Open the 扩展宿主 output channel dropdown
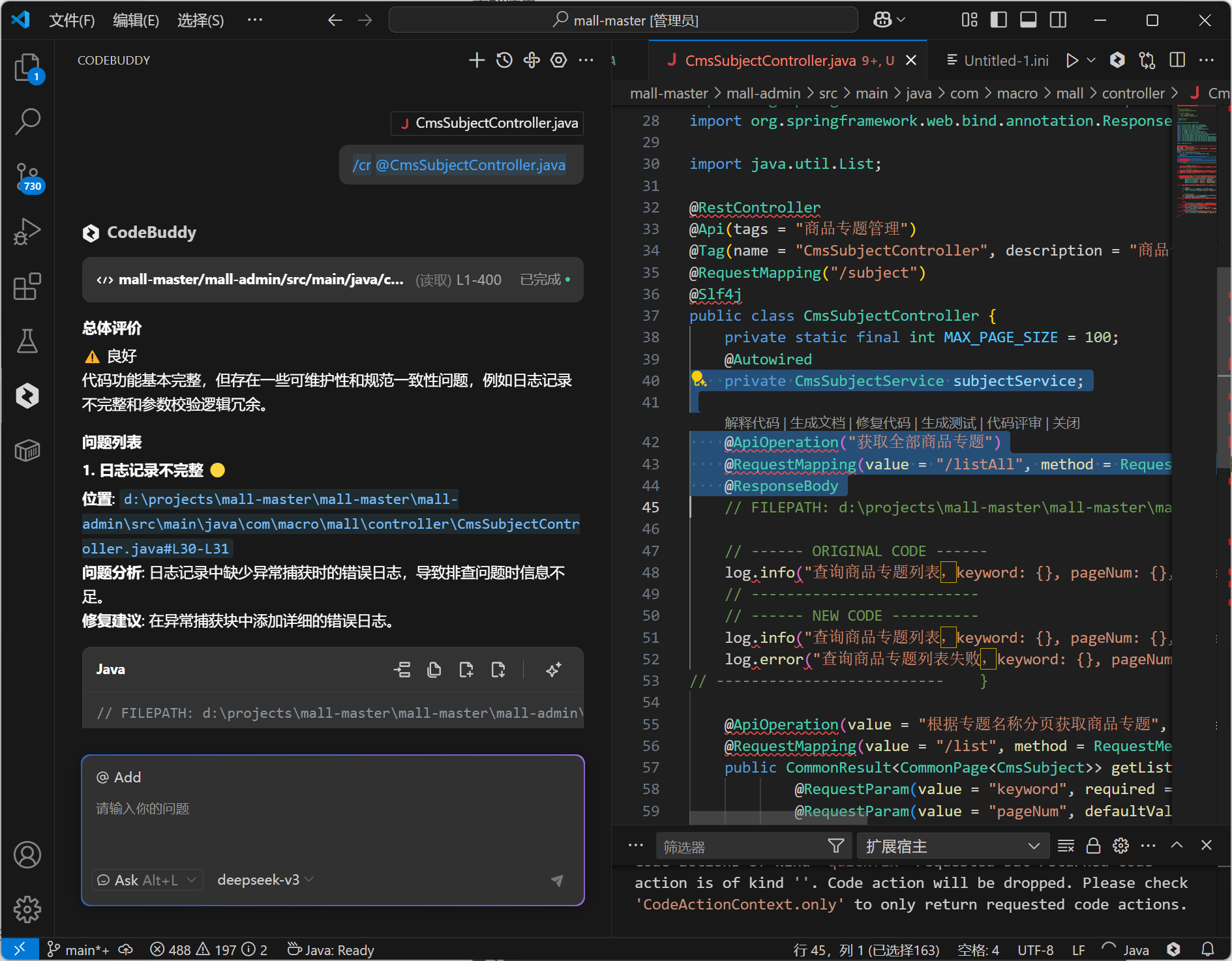The image size is (1232, 961). 952,846
